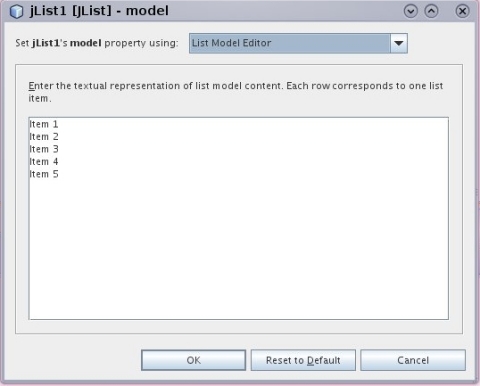Click the roll-up window arrow icon

431,11
